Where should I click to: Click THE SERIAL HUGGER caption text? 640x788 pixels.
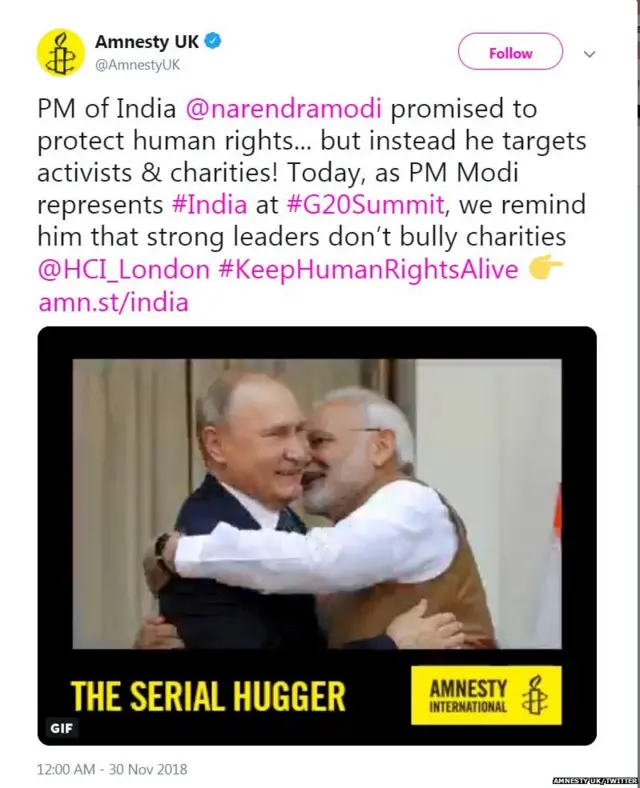[208, 696]
